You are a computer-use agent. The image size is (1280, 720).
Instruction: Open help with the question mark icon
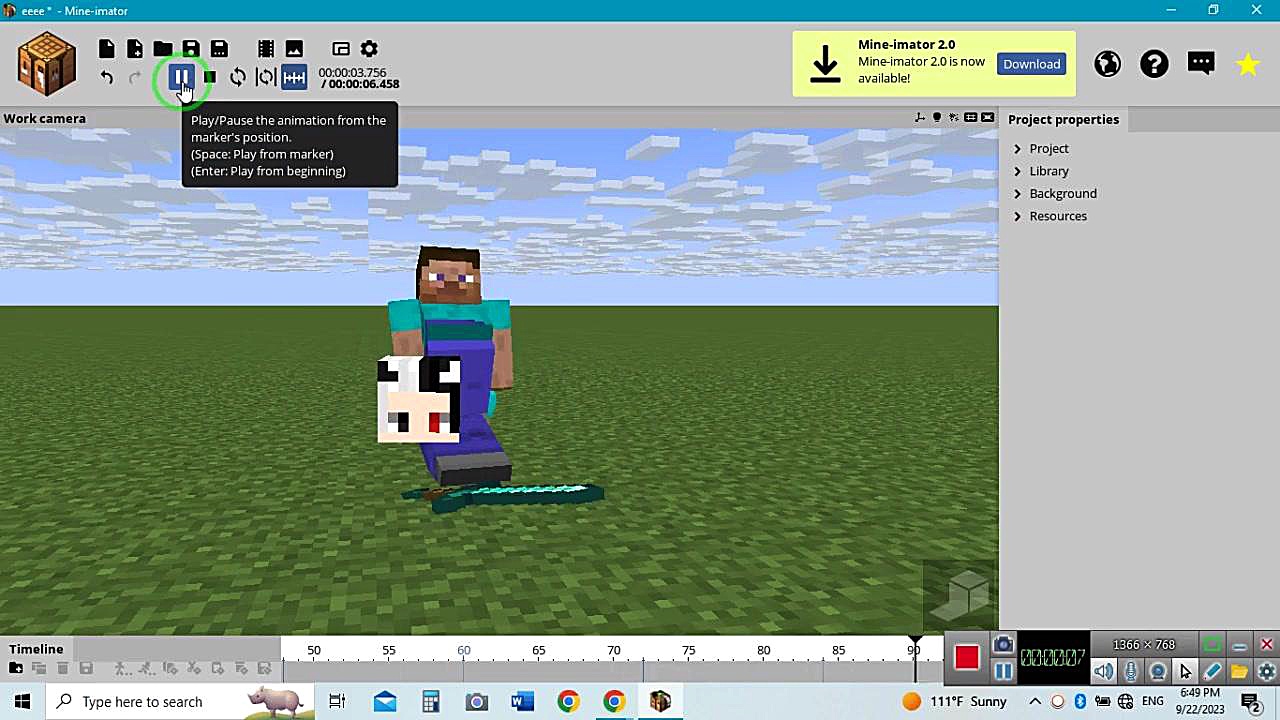(1154, 64)
